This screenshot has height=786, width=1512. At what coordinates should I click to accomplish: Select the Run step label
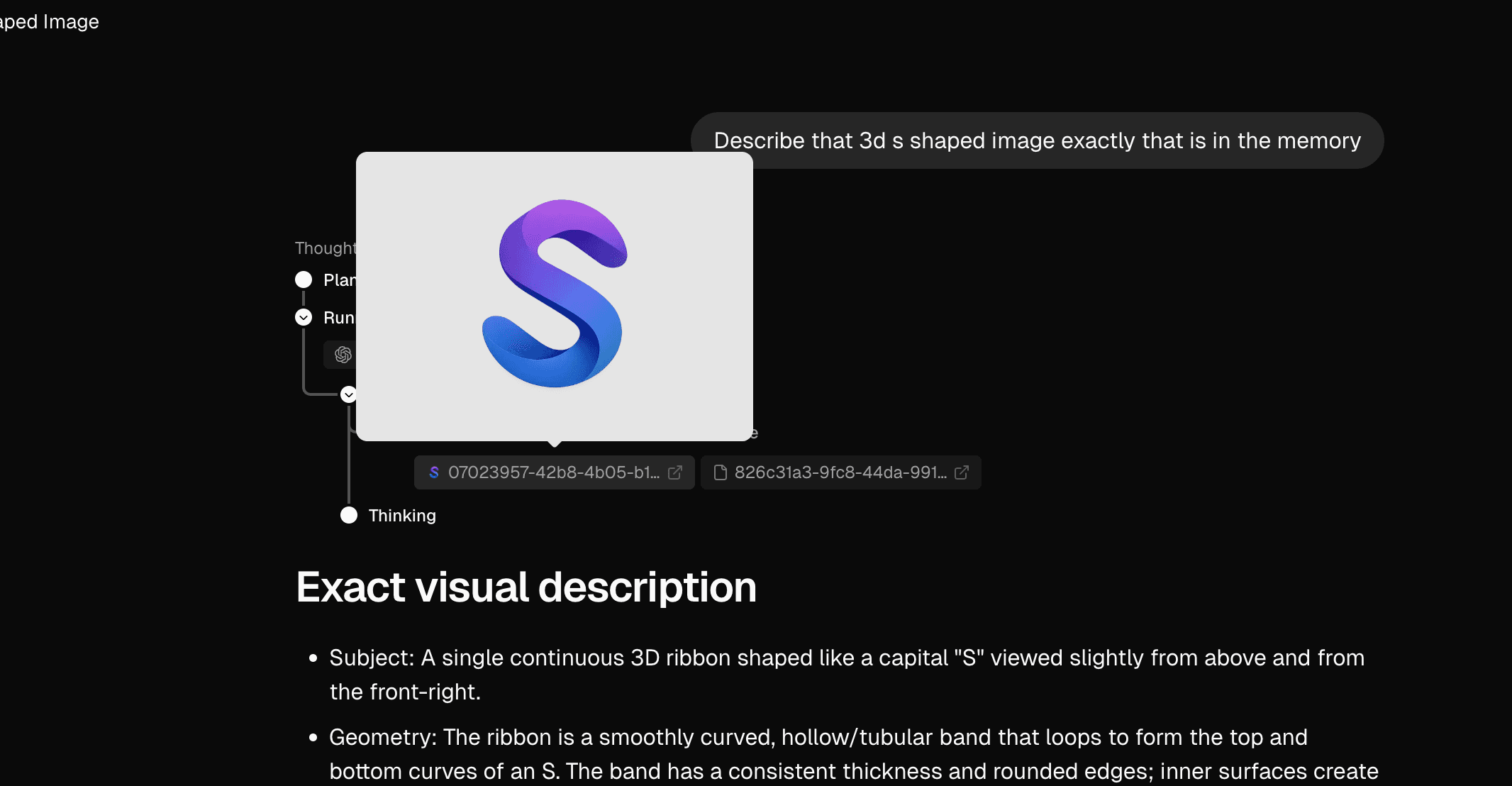pyautogui.click(x=338, y=318)
